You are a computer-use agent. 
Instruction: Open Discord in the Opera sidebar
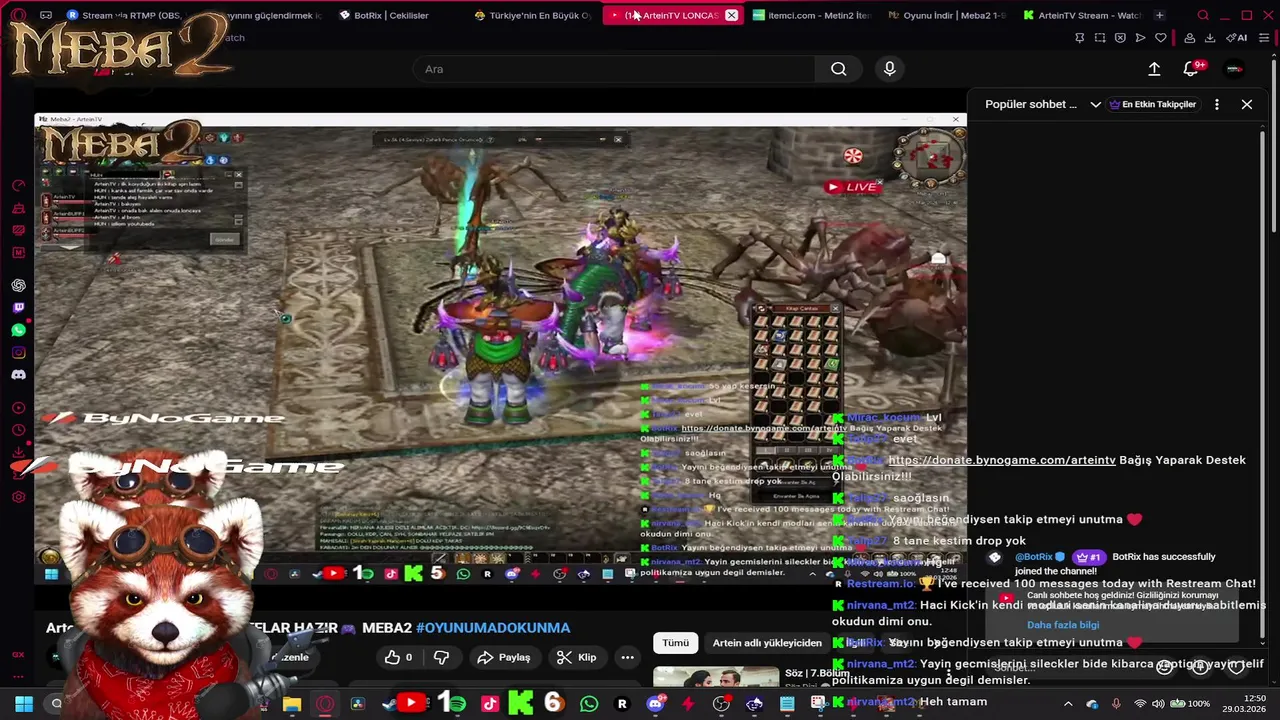click(x=18, y=375)
